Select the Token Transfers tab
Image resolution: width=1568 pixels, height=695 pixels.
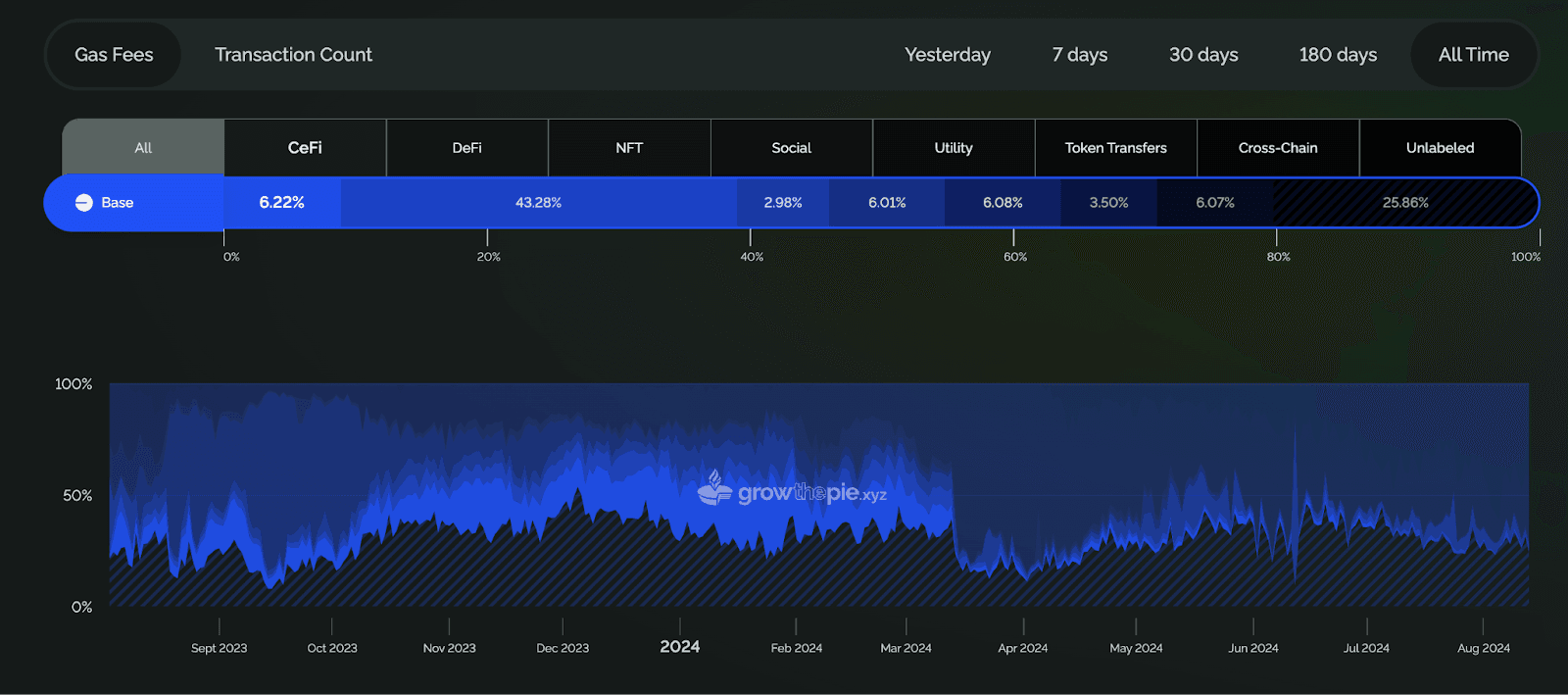pos(1115,148)
